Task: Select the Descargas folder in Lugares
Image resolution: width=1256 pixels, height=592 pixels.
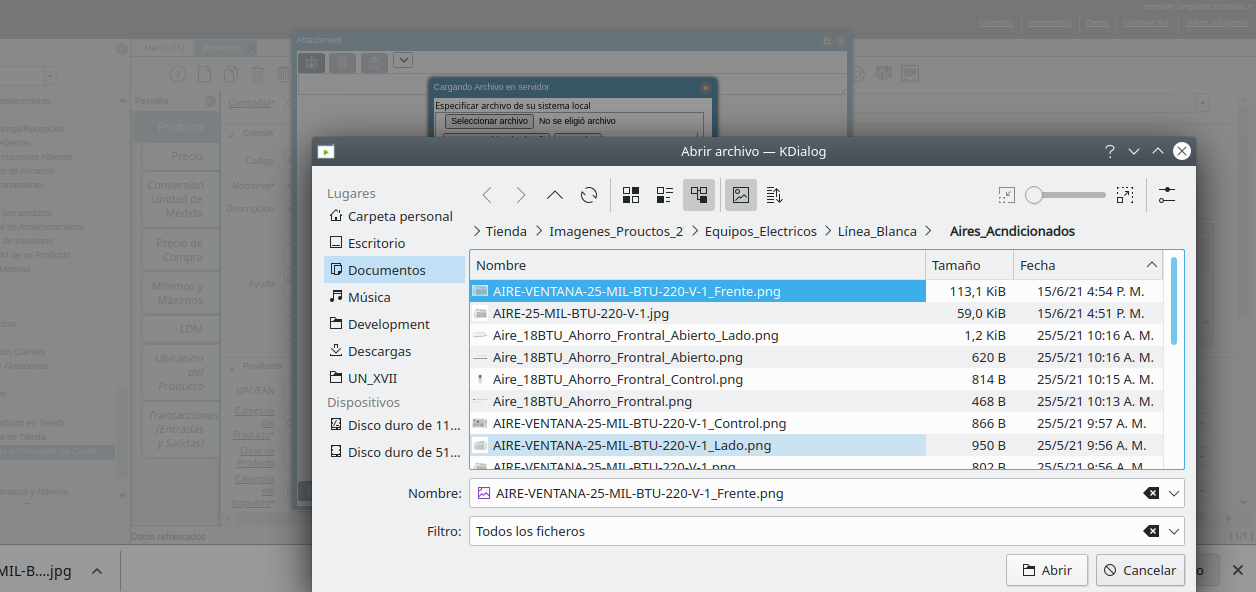Action: [x=380, y=350]
